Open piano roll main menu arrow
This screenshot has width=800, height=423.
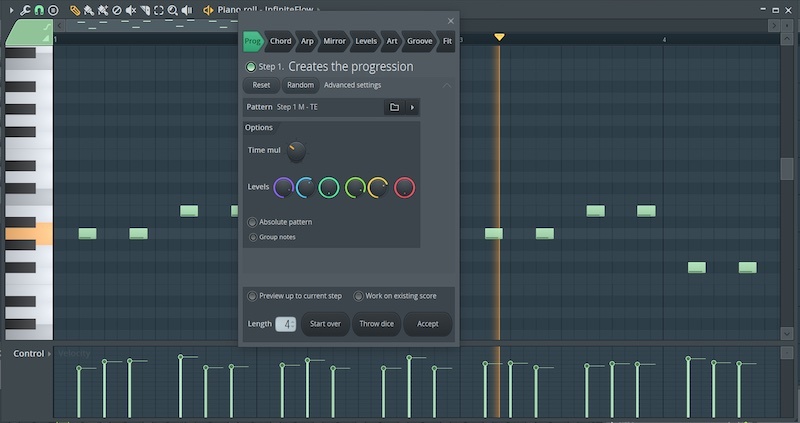point(9,9)
